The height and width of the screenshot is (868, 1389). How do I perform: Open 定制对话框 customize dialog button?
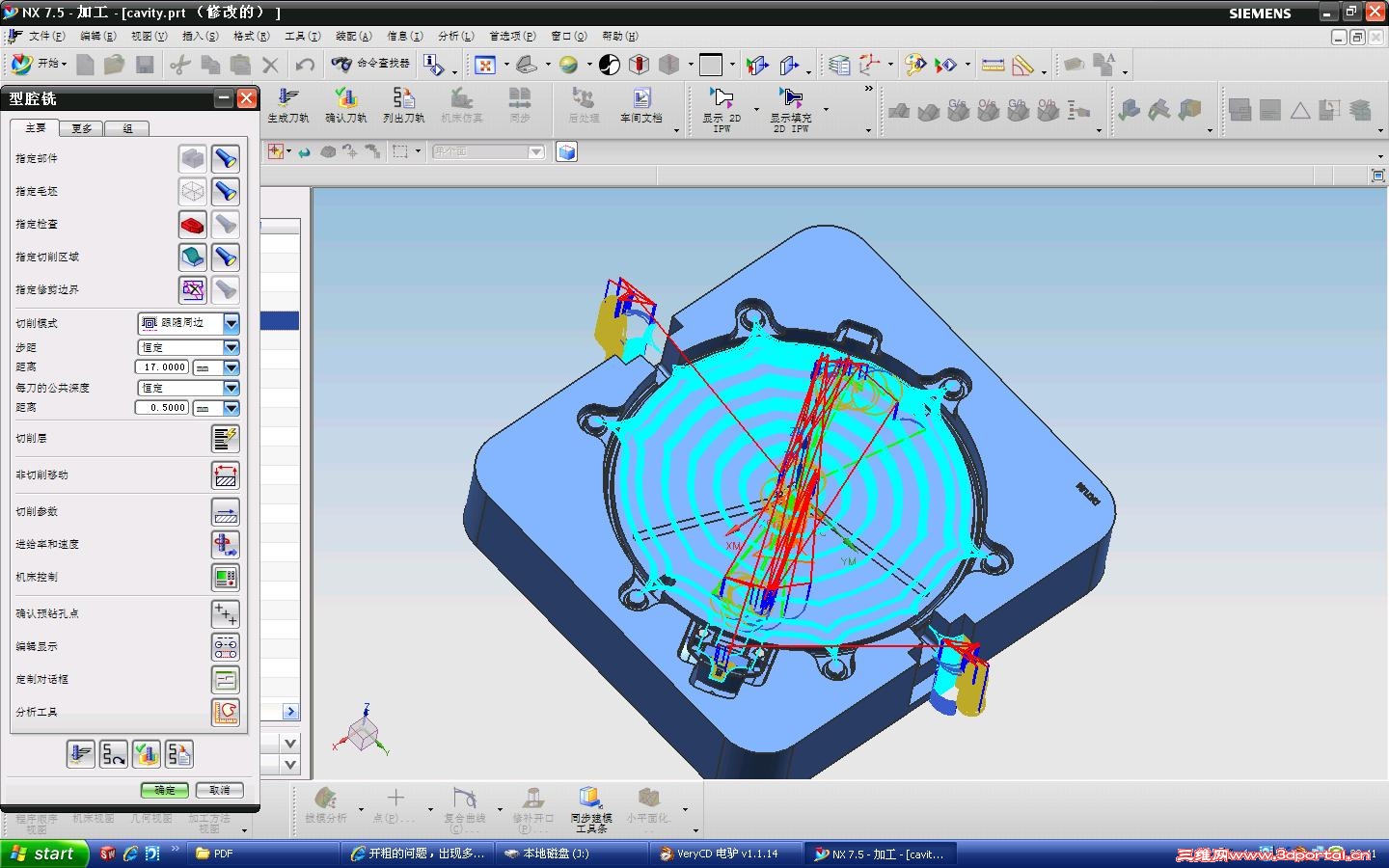[x=226, y=680]
